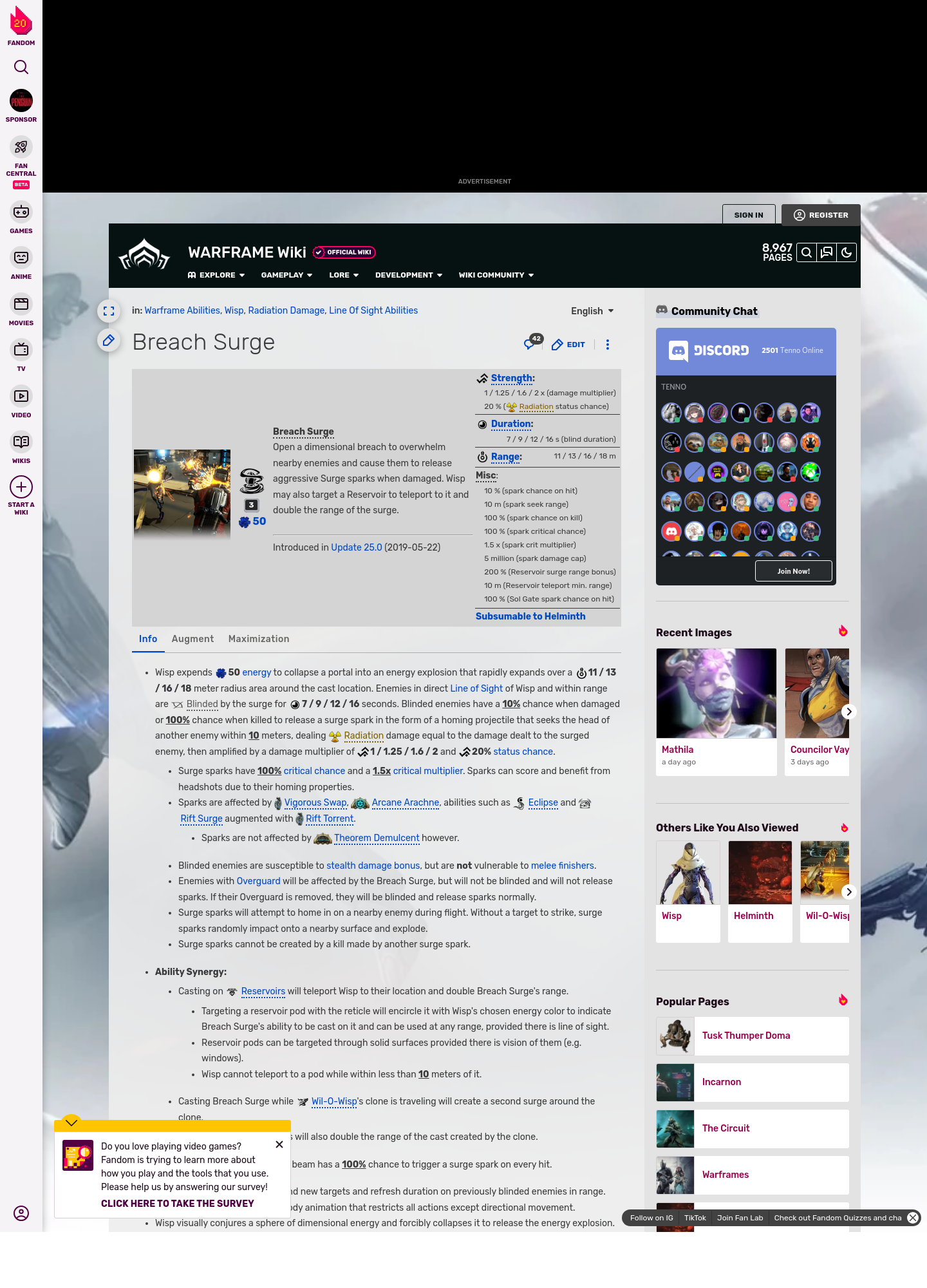Open Subsumable to Helminth link
This screenshot has height=1288, width=927.
(x=530, y=616)
